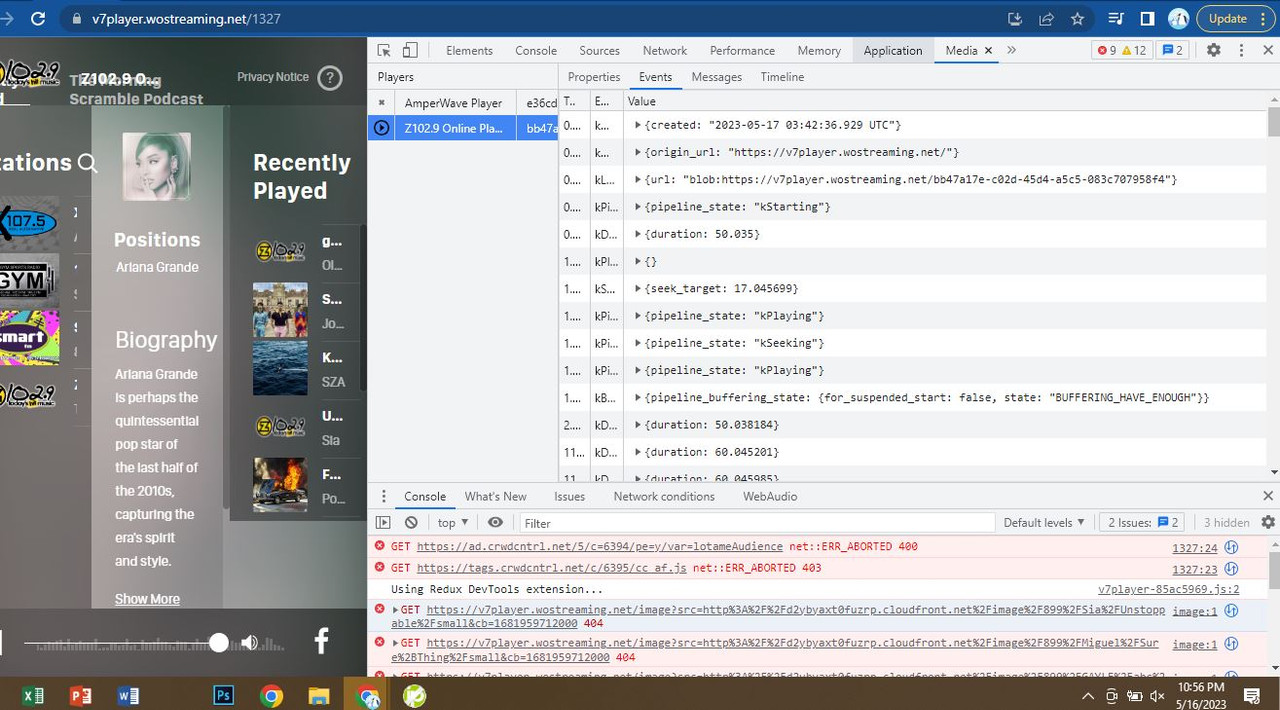Image resolution: width=1280 pixels, height=710 pixels.
Task: Click the Console drawer three-dot menu
Action: (382, 496)
